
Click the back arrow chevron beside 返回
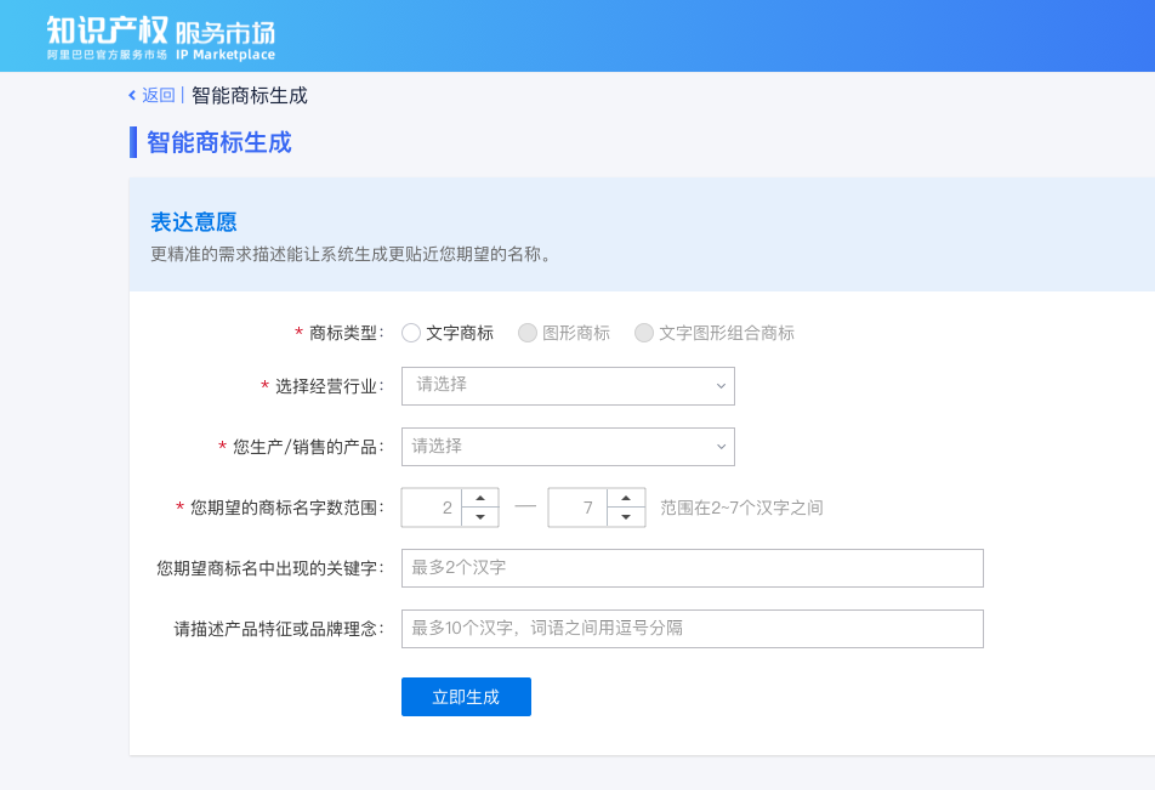pos(129,96)
